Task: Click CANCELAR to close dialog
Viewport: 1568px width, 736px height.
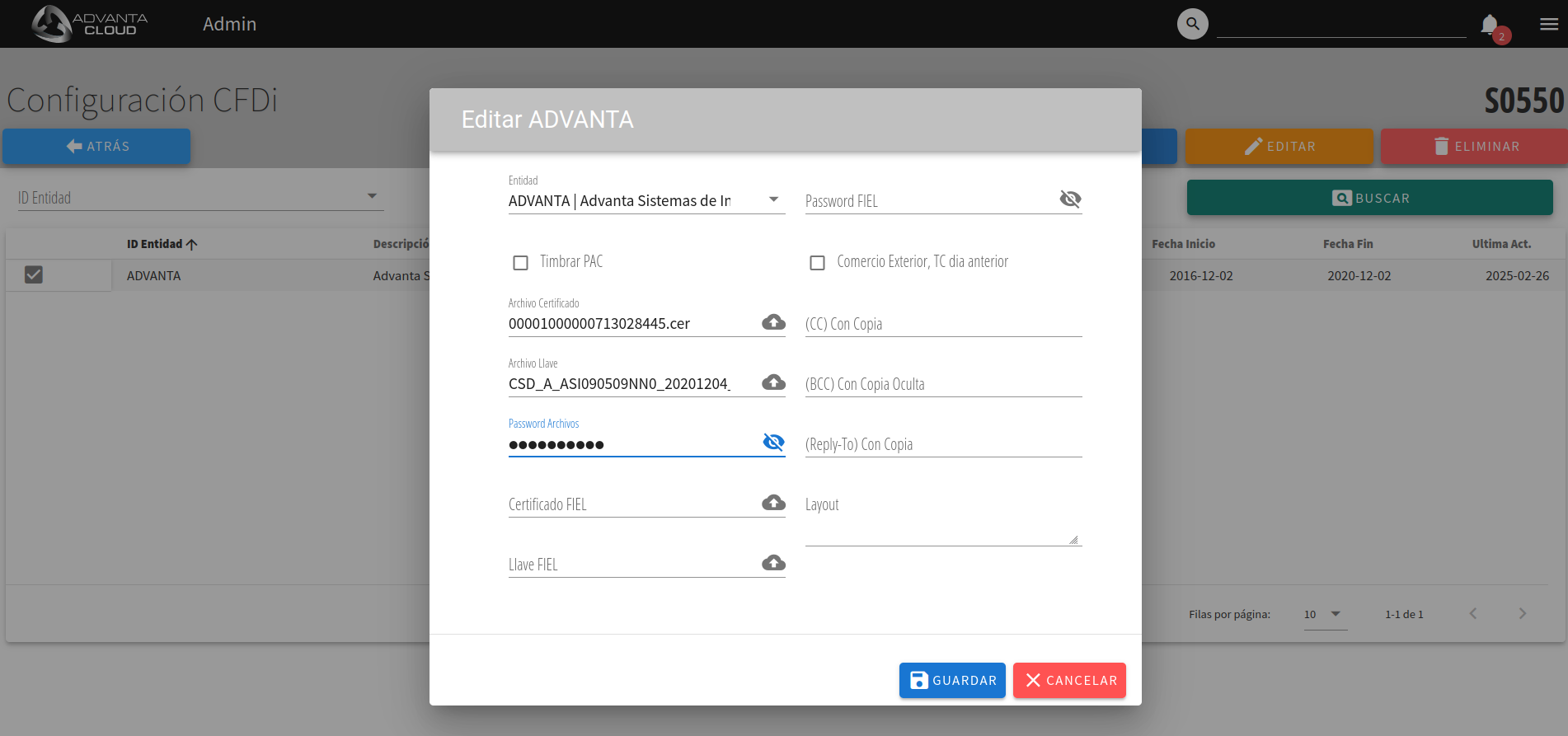Action: (x=1069, y=680)
